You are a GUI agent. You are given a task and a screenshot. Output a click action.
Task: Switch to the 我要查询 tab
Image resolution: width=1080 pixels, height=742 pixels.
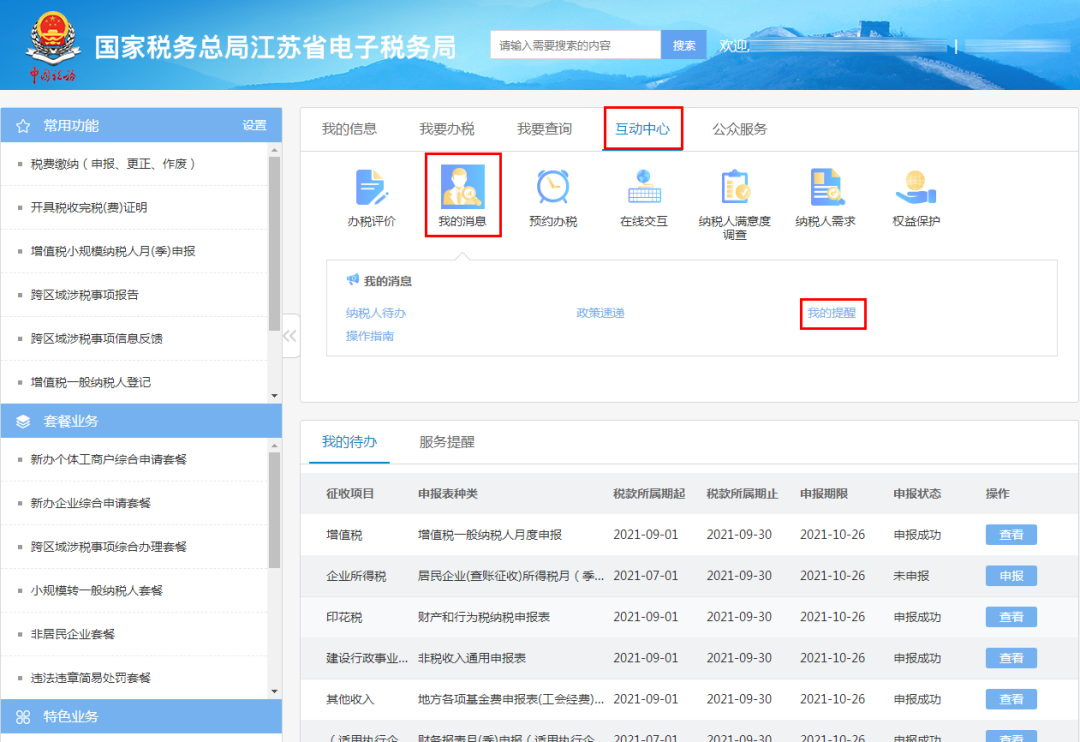tap(545, 129)
